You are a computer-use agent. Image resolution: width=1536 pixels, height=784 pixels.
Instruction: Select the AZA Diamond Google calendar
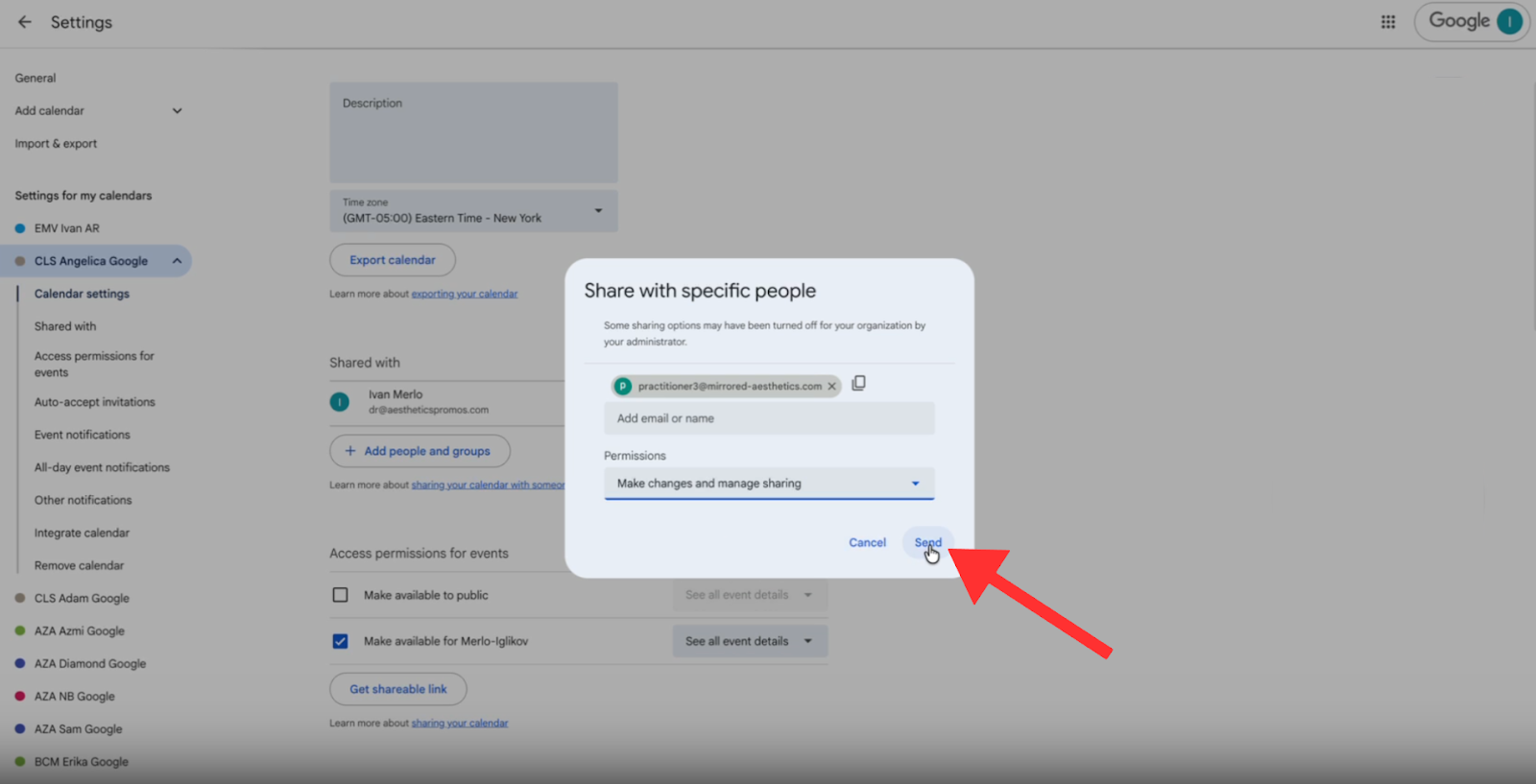(90, 663)
